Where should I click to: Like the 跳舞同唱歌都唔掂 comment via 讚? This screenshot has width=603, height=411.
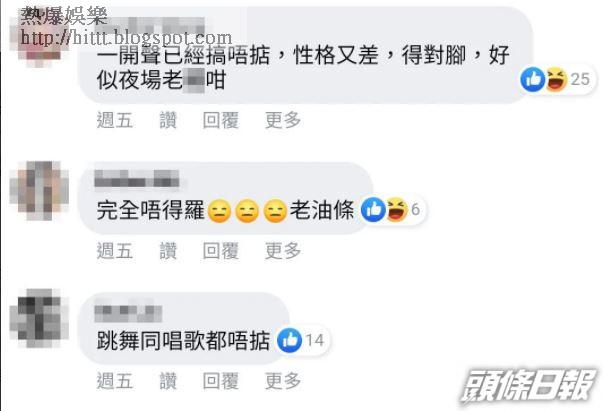[168, 381]
